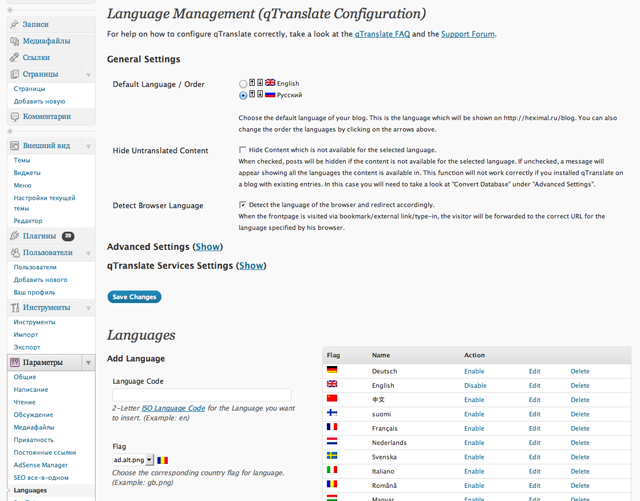Click the Plugins update count badge
The width and height of the screenshot is (640, 501).
[x=68, y=236]
